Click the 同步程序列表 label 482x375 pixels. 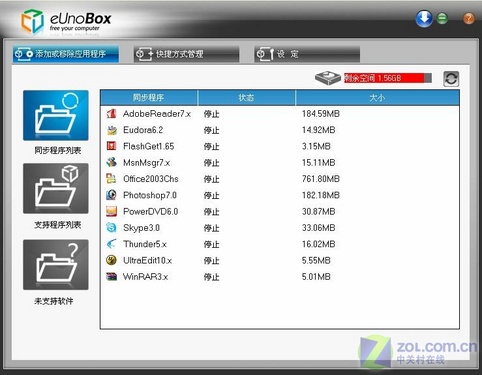58,151
